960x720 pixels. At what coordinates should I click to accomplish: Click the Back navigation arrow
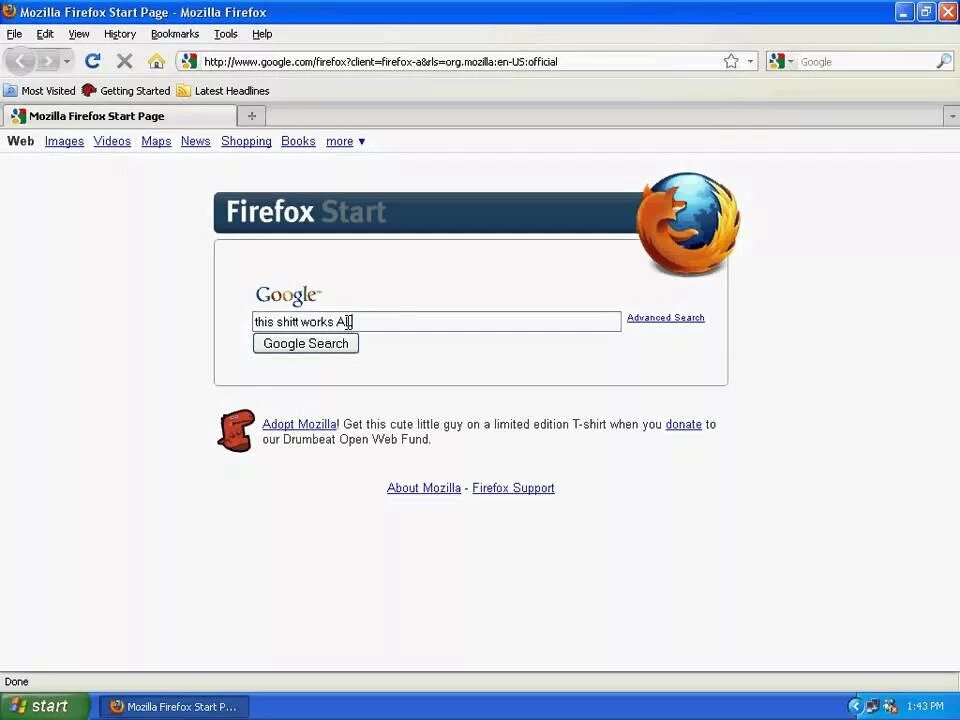[20, 61]
